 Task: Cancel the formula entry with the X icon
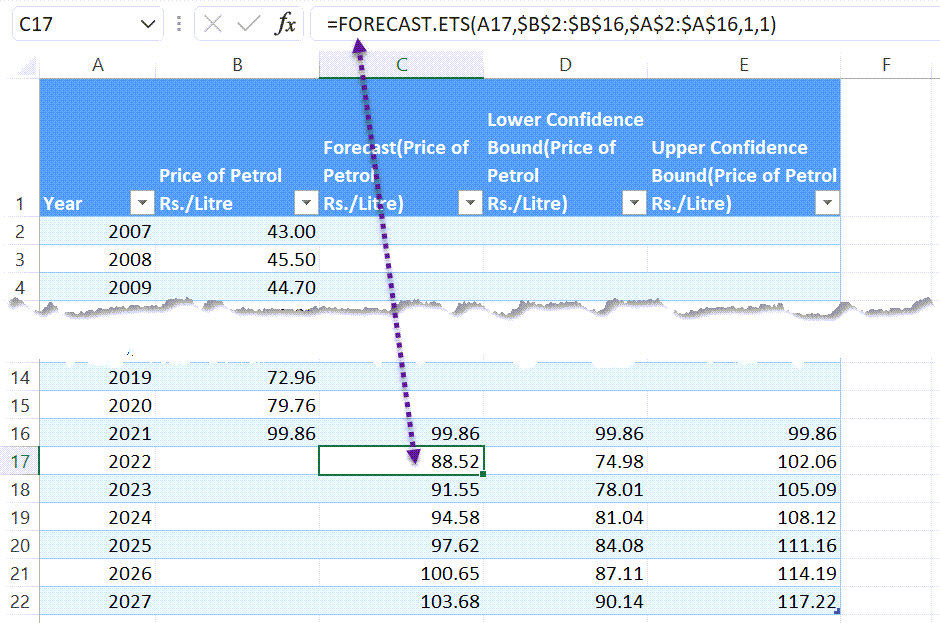212,24
